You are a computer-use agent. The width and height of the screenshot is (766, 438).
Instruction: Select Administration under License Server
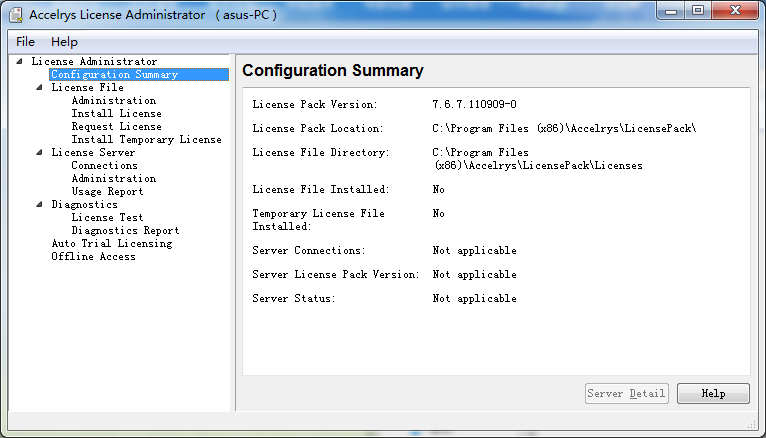pos(113,179)
